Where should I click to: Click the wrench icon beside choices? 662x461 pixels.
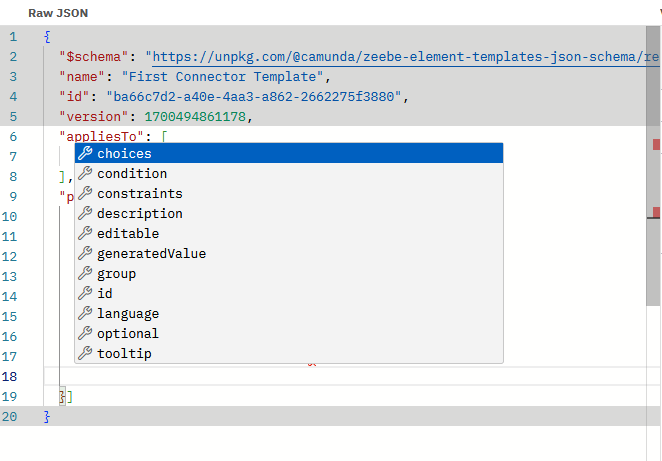click(85, 153)
